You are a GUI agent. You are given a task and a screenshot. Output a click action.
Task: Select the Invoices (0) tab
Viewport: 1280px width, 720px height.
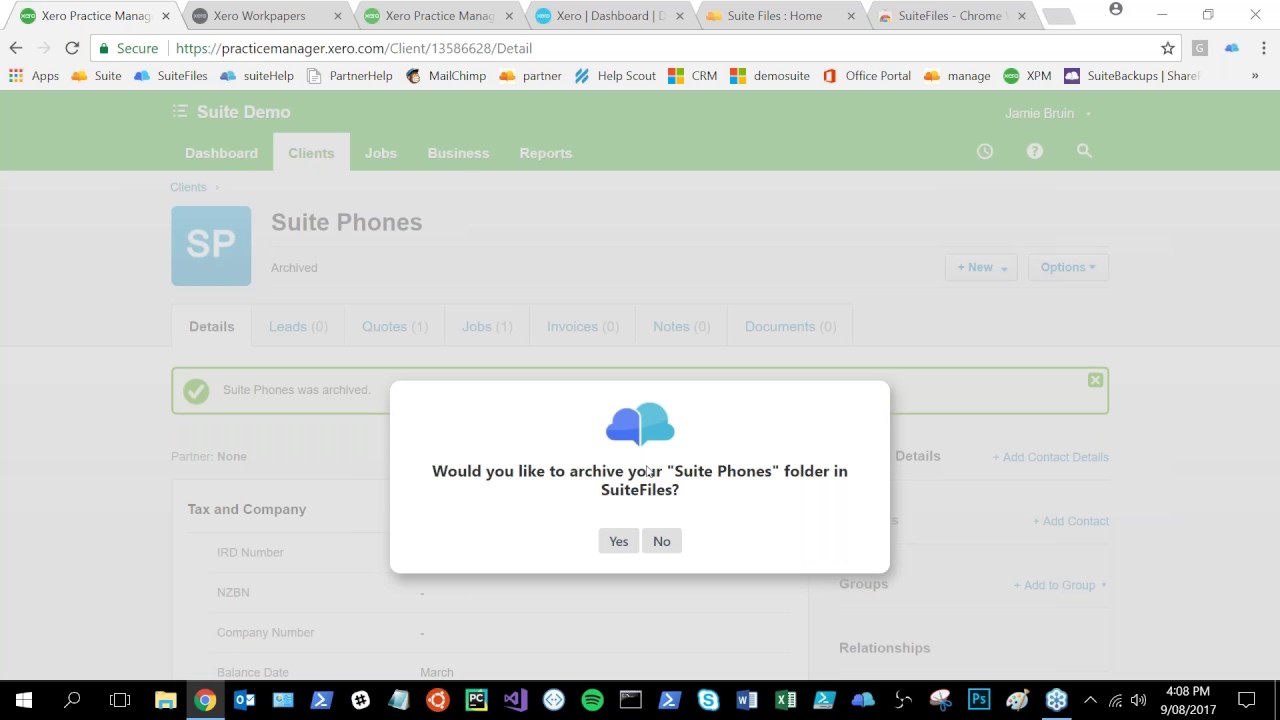[x=583, y=327]
